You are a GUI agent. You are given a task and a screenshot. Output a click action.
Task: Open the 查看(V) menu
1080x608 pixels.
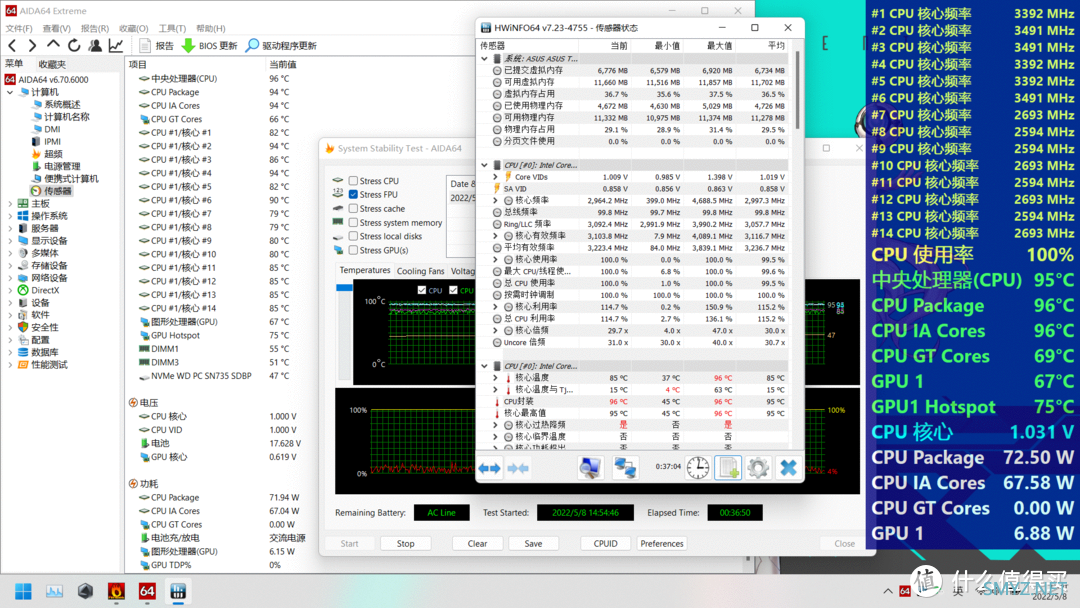pos(56,28)
